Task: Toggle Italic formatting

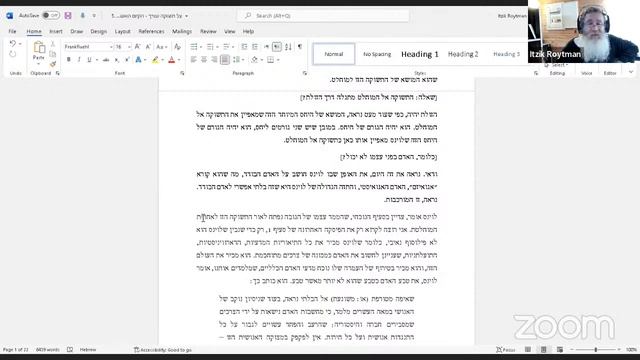Action: (79, 60)
